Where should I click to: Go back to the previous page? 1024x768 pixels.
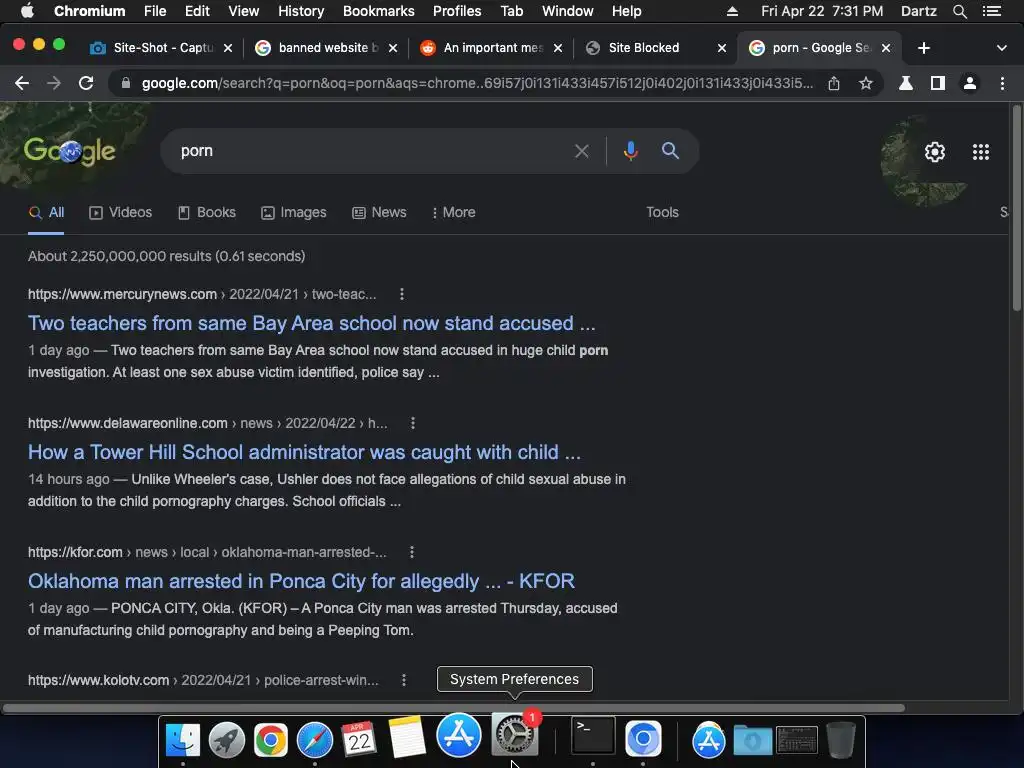pyautogui.click(x=22, y=84)
